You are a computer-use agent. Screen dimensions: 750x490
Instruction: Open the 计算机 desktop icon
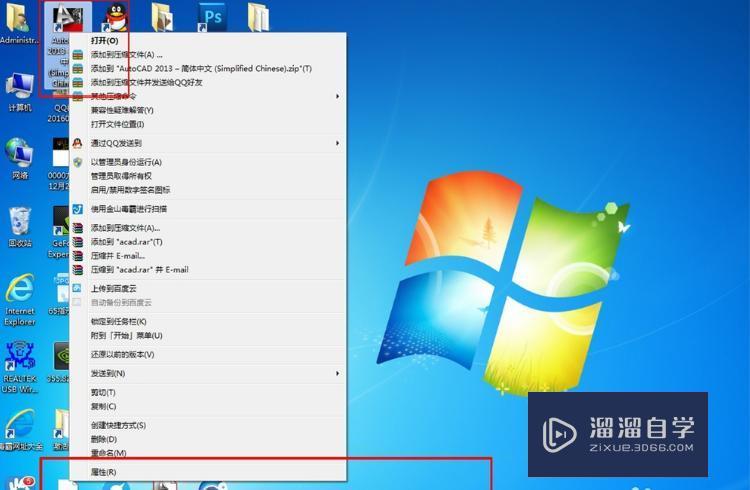coord(20,92)
